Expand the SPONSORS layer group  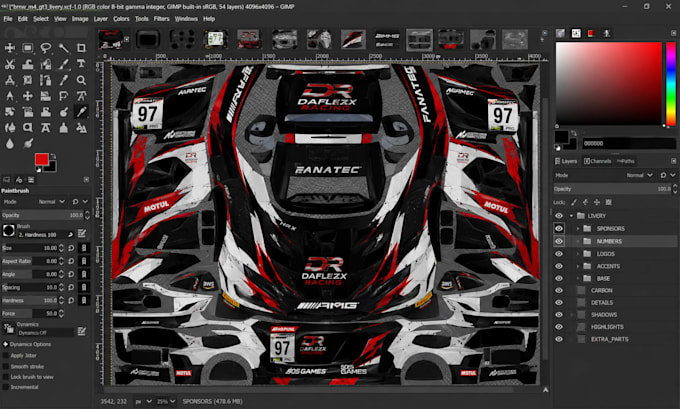tap(578, 229)
